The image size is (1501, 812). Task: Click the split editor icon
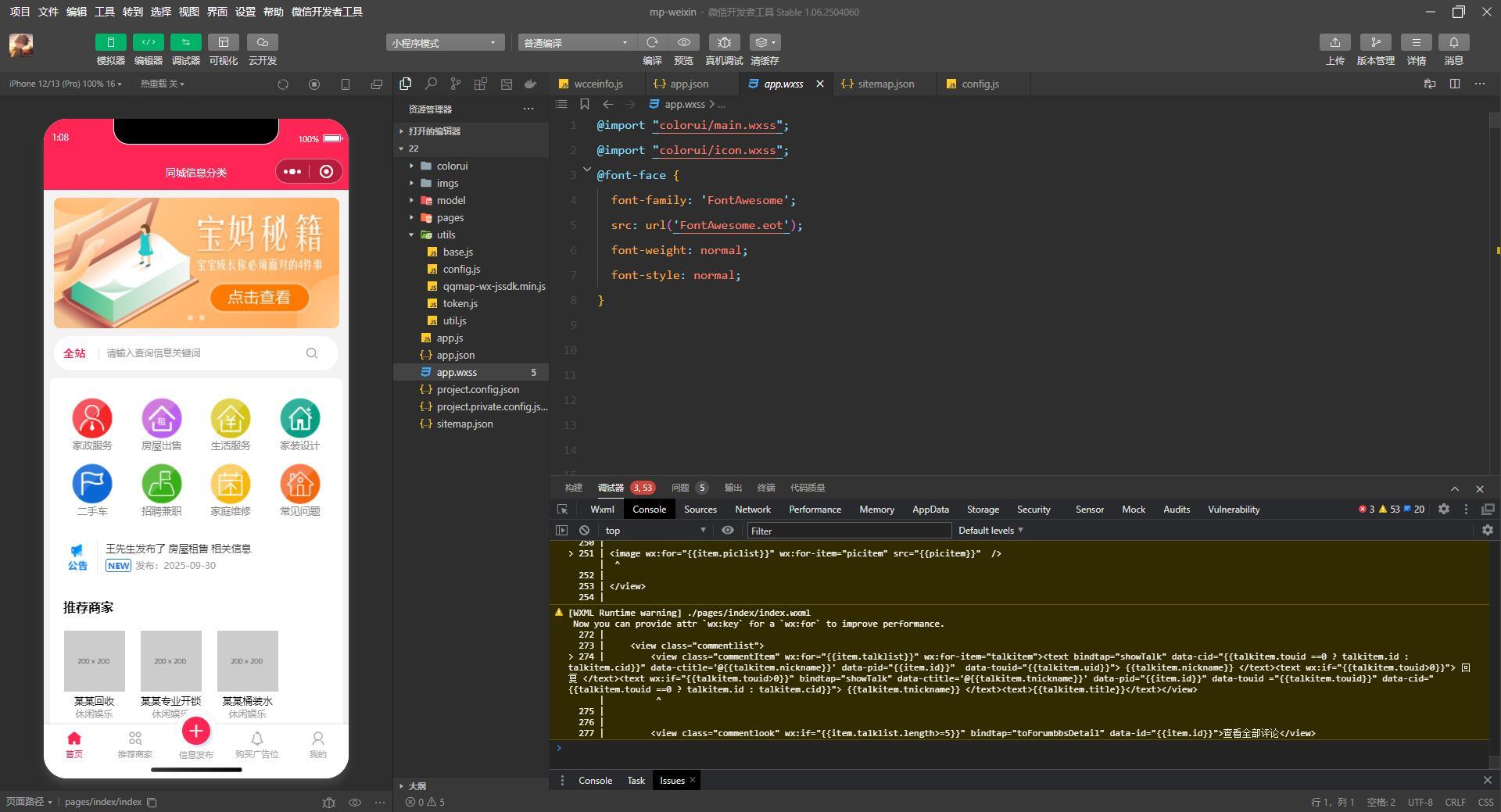point(1455,84)
